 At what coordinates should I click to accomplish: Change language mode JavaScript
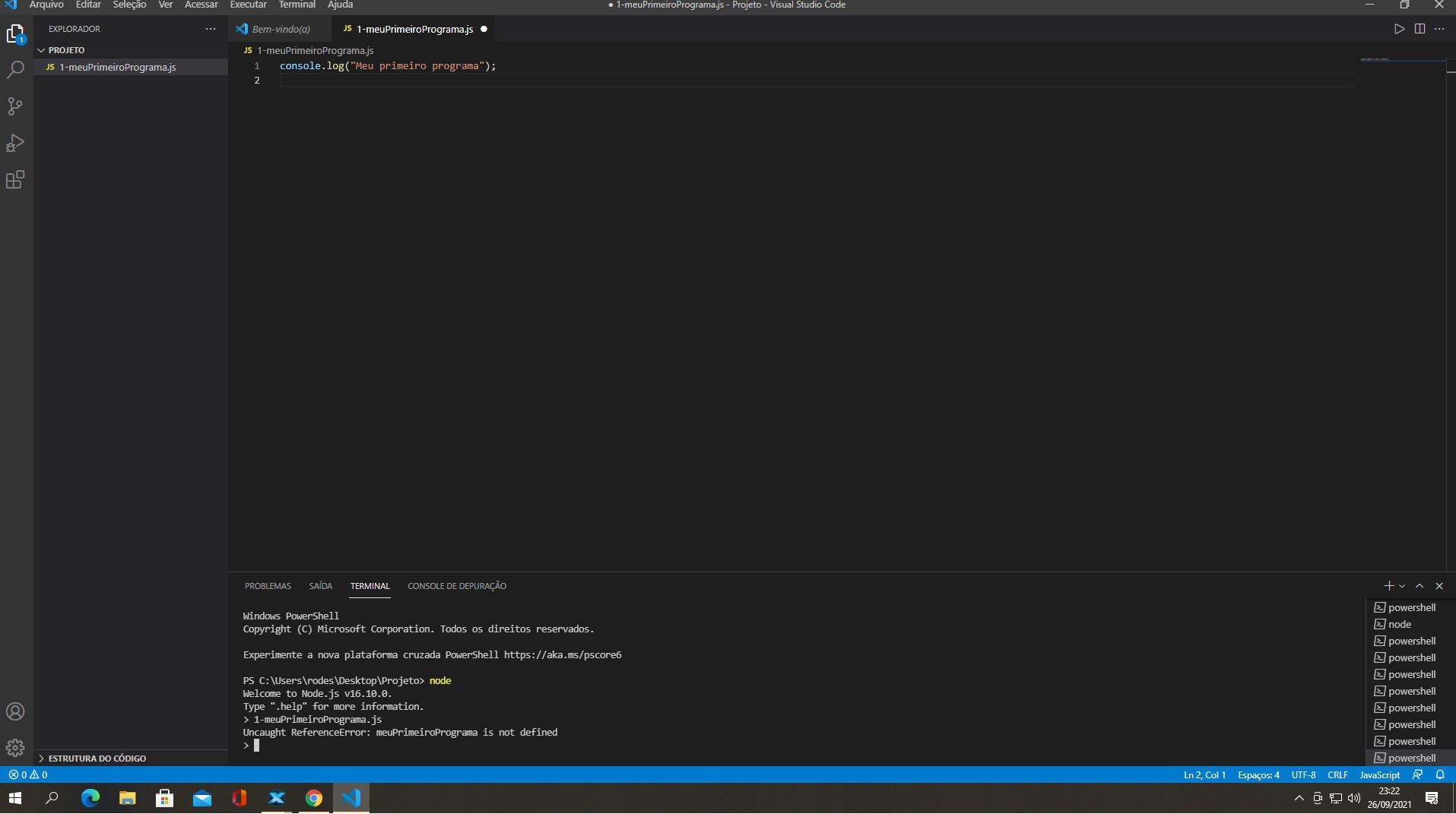coord(1379,774)
